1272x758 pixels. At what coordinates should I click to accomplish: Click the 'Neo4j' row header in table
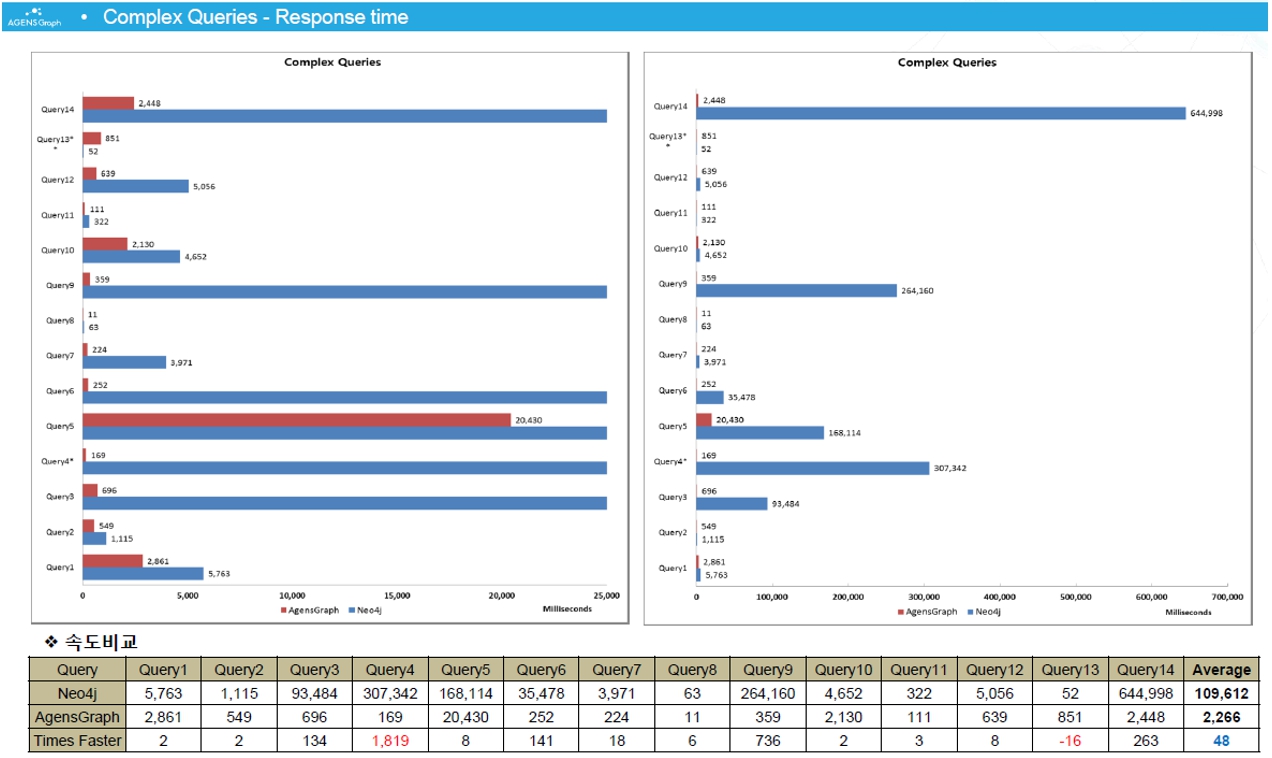[77, 693]
